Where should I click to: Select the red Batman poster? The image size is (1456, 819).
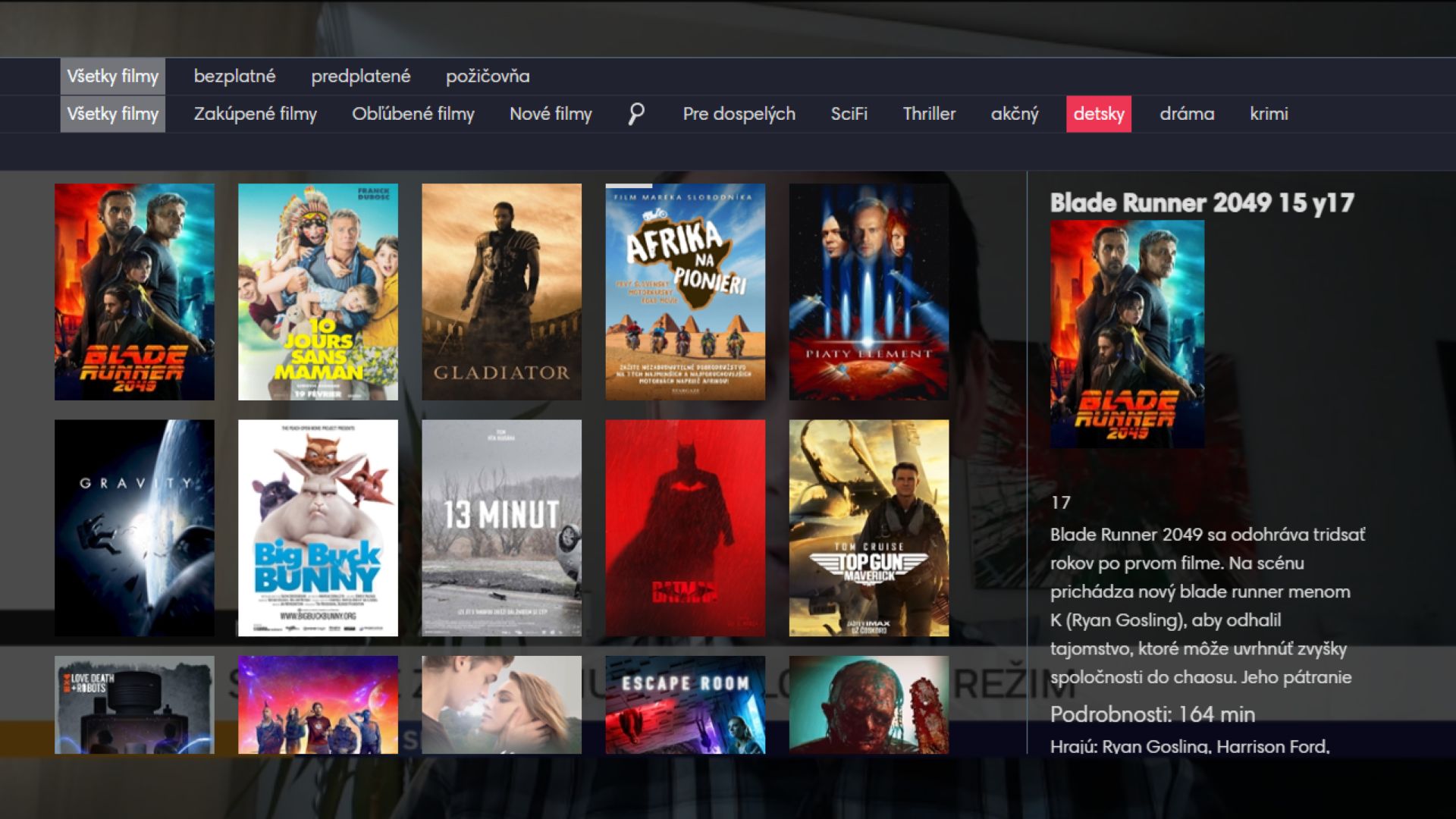coord(685,528)
